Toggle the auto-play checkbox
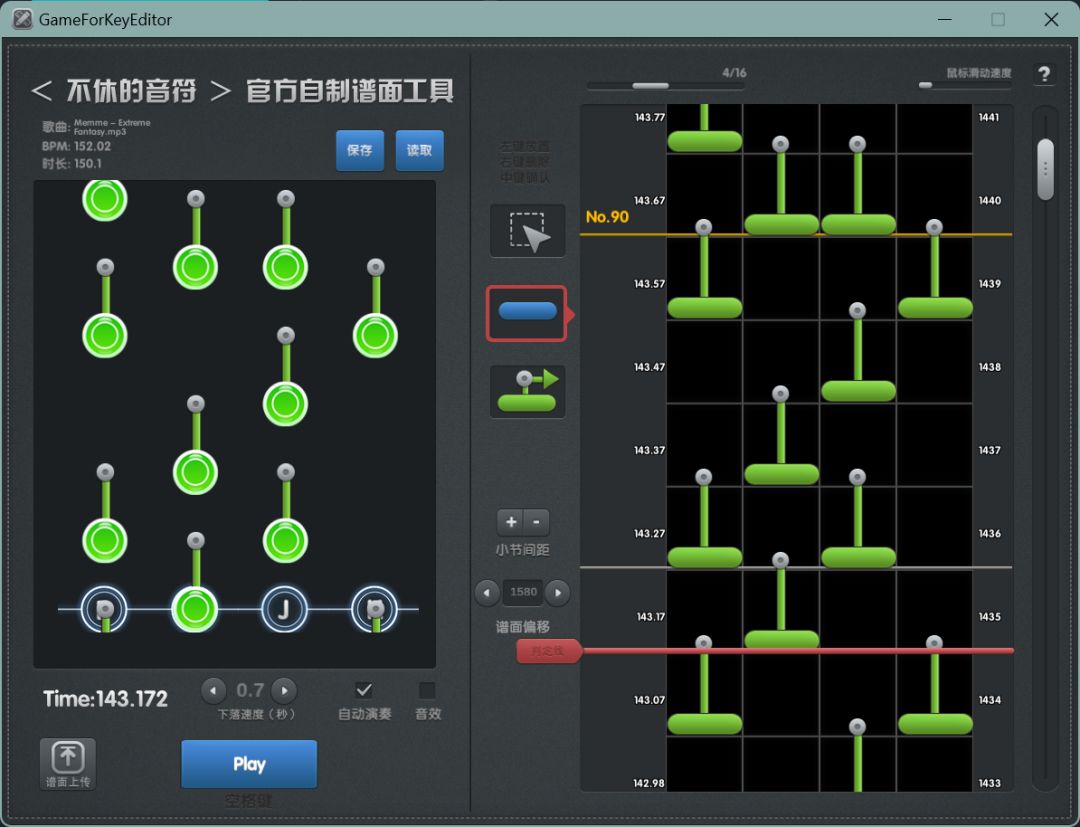Screen dimensions: 1080x827 364,690
